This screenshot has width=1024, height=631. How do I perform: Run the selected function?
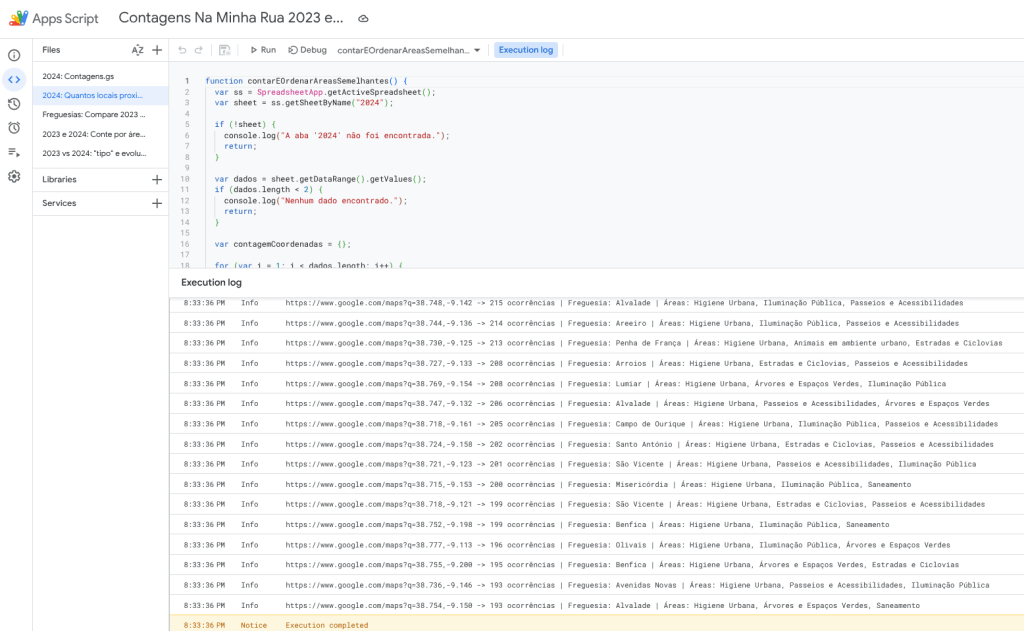[x=263, y=50]
